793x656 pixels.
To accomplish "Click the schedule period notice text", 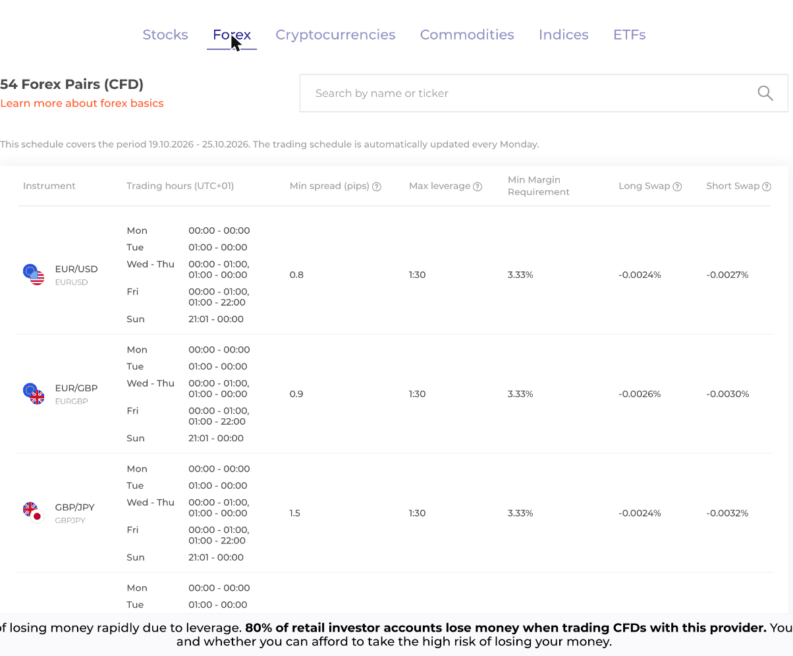I will [x=270, y=144].
